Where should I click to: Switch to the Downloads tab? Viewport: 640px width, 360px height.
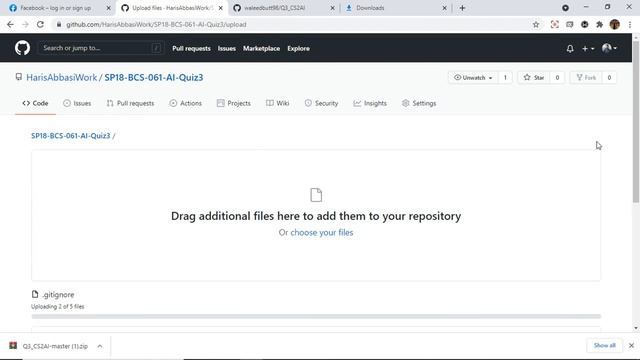pyautogui.click(x=370, y=8)
